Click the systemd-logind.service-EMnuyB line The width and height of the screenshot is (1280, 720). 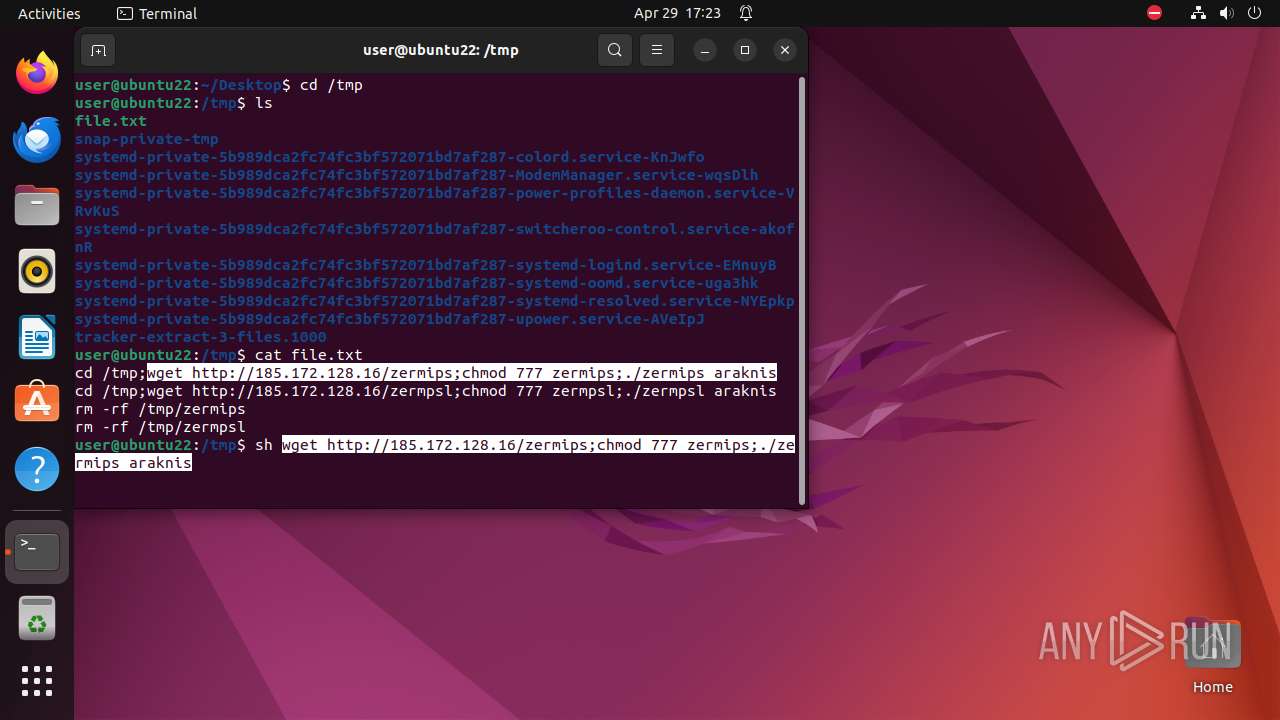click(x=426, y=265)
